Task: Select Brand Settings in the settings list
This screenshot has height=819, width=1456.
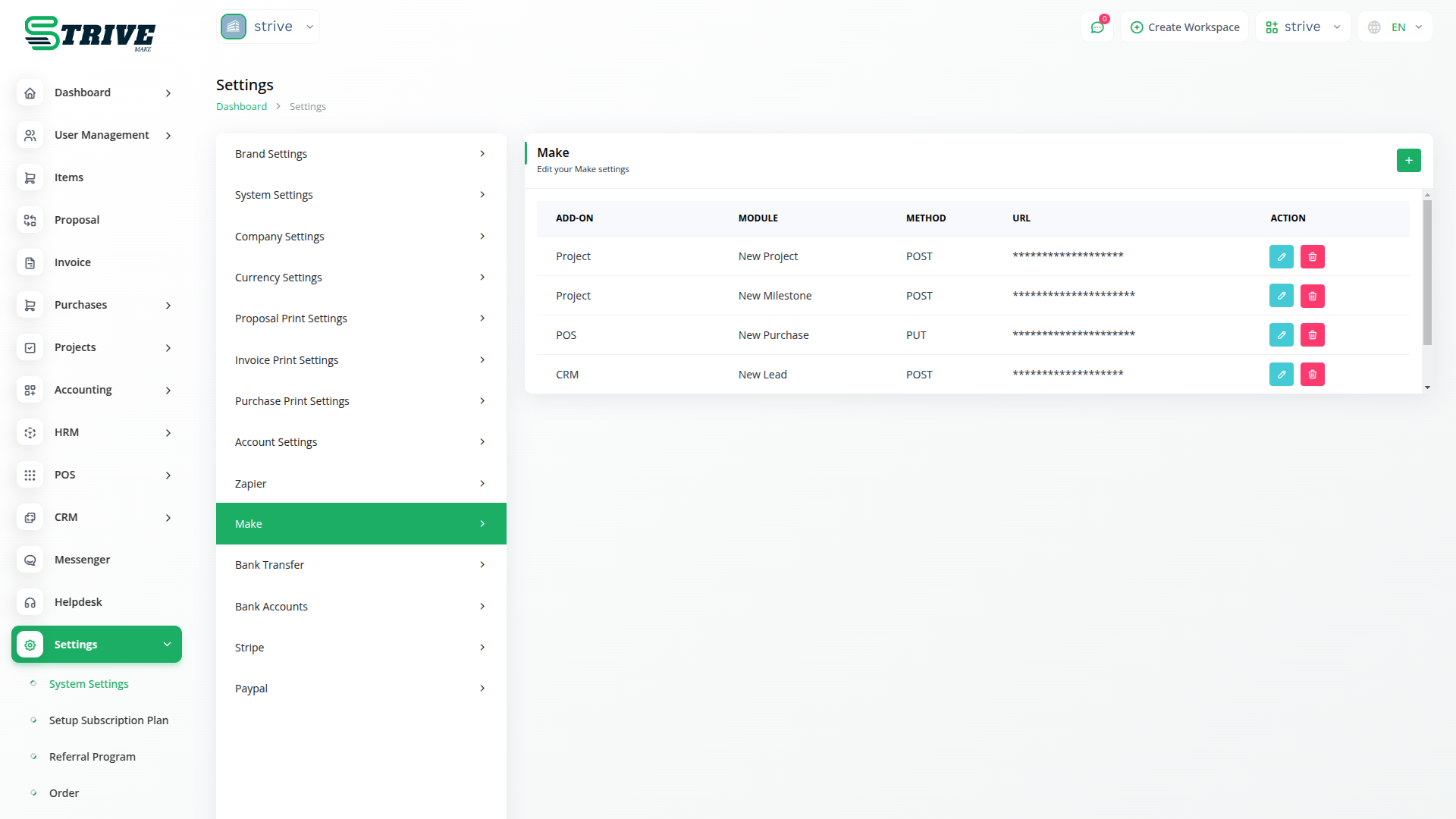Action: 360,154
